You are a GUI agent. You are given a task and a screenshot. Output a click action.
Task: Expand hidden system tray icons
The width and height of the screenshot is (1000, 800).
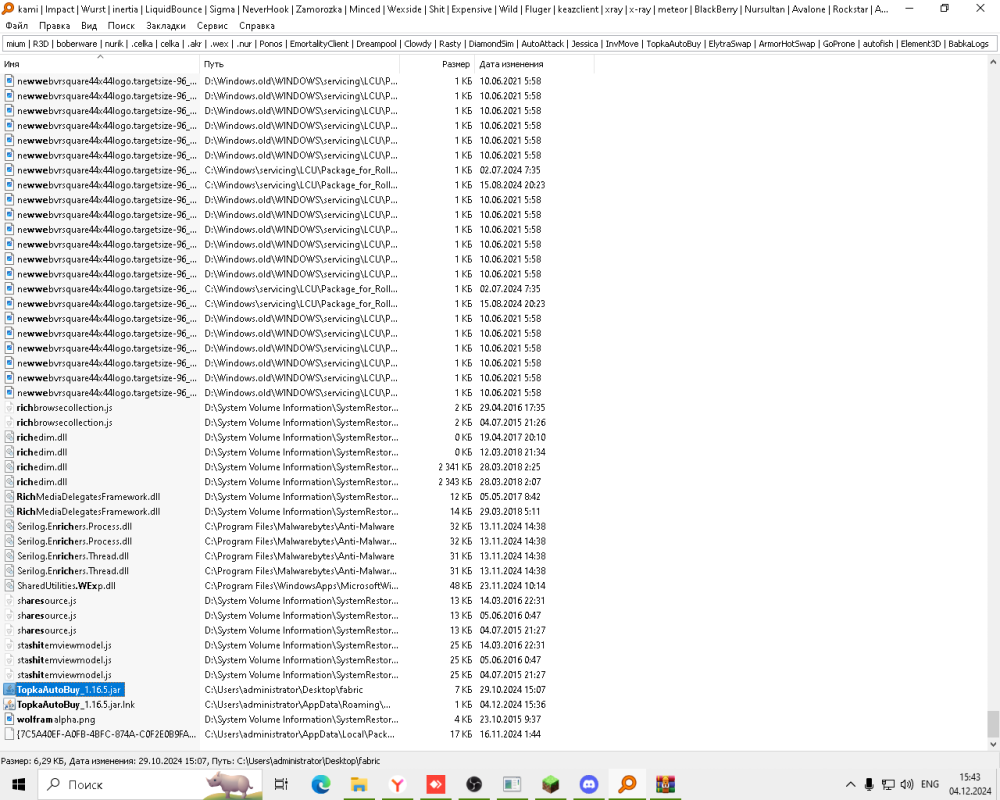pyautogui.click(x=851, y=784)
